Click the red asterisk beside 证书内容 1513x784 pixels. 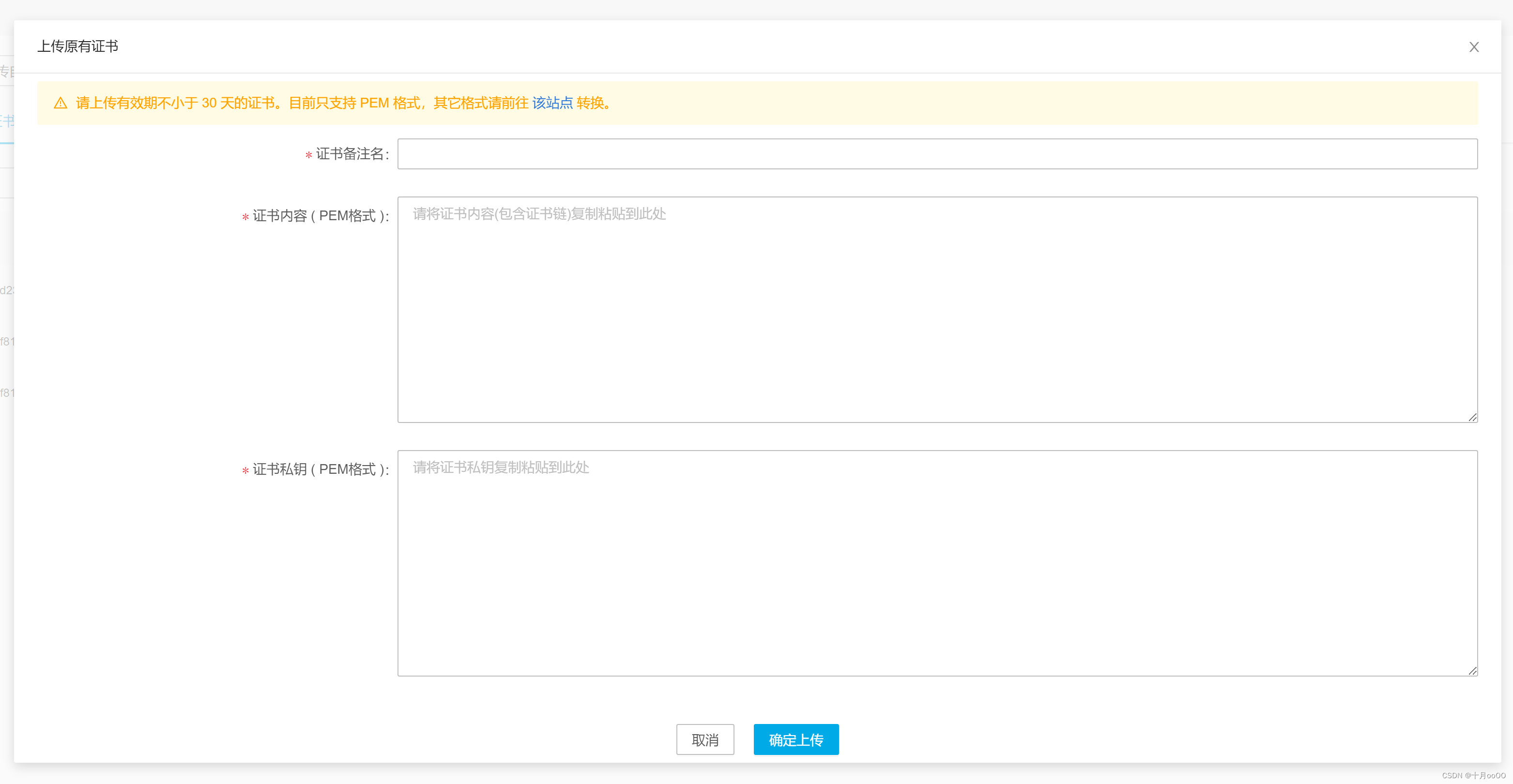(x=245, y=218)
